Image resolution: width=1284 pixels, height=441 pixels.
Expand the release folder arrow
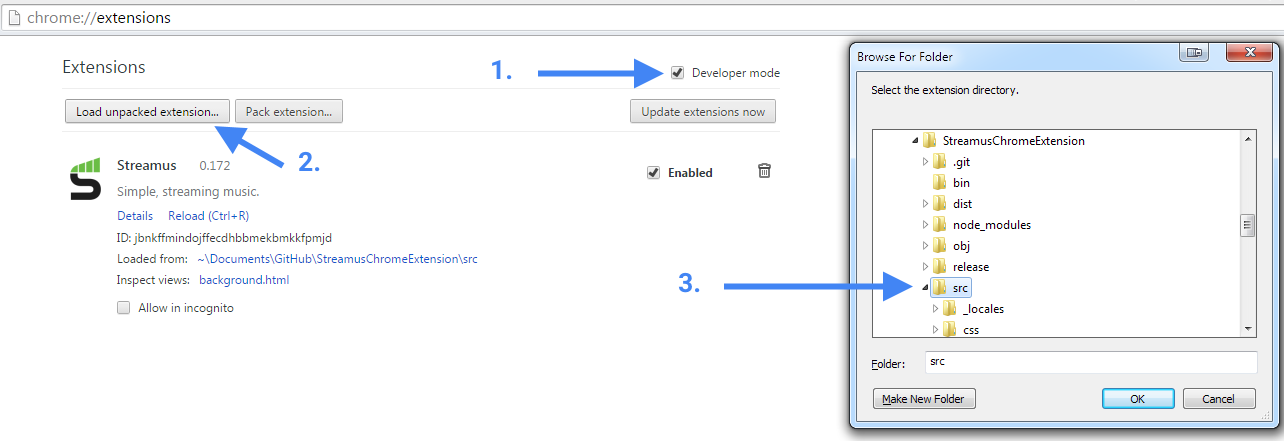(x=925, y=267)
